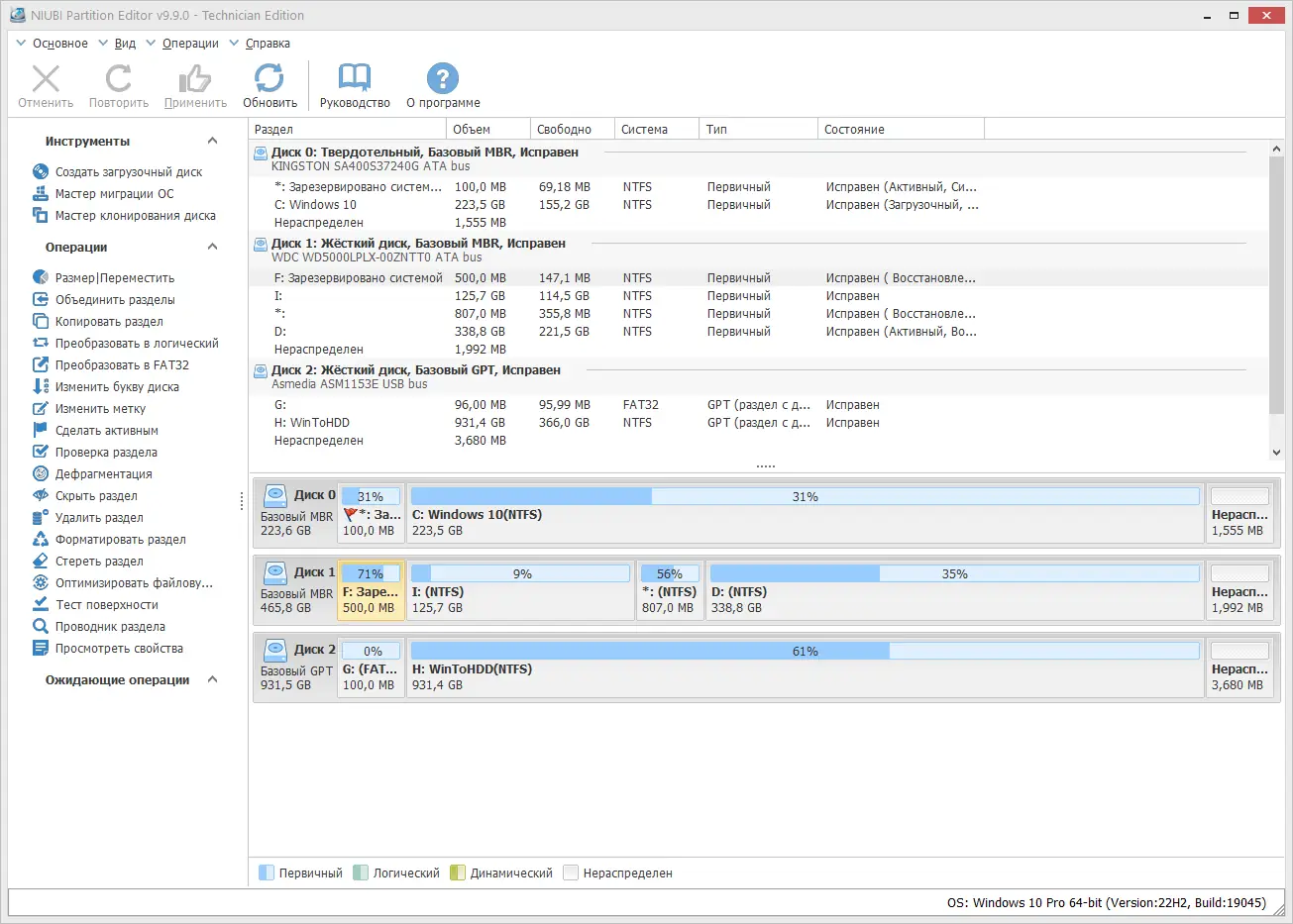Sort by the Свободно column header
The height and width of the screenshot is (924, 1293).
point(564,130)
